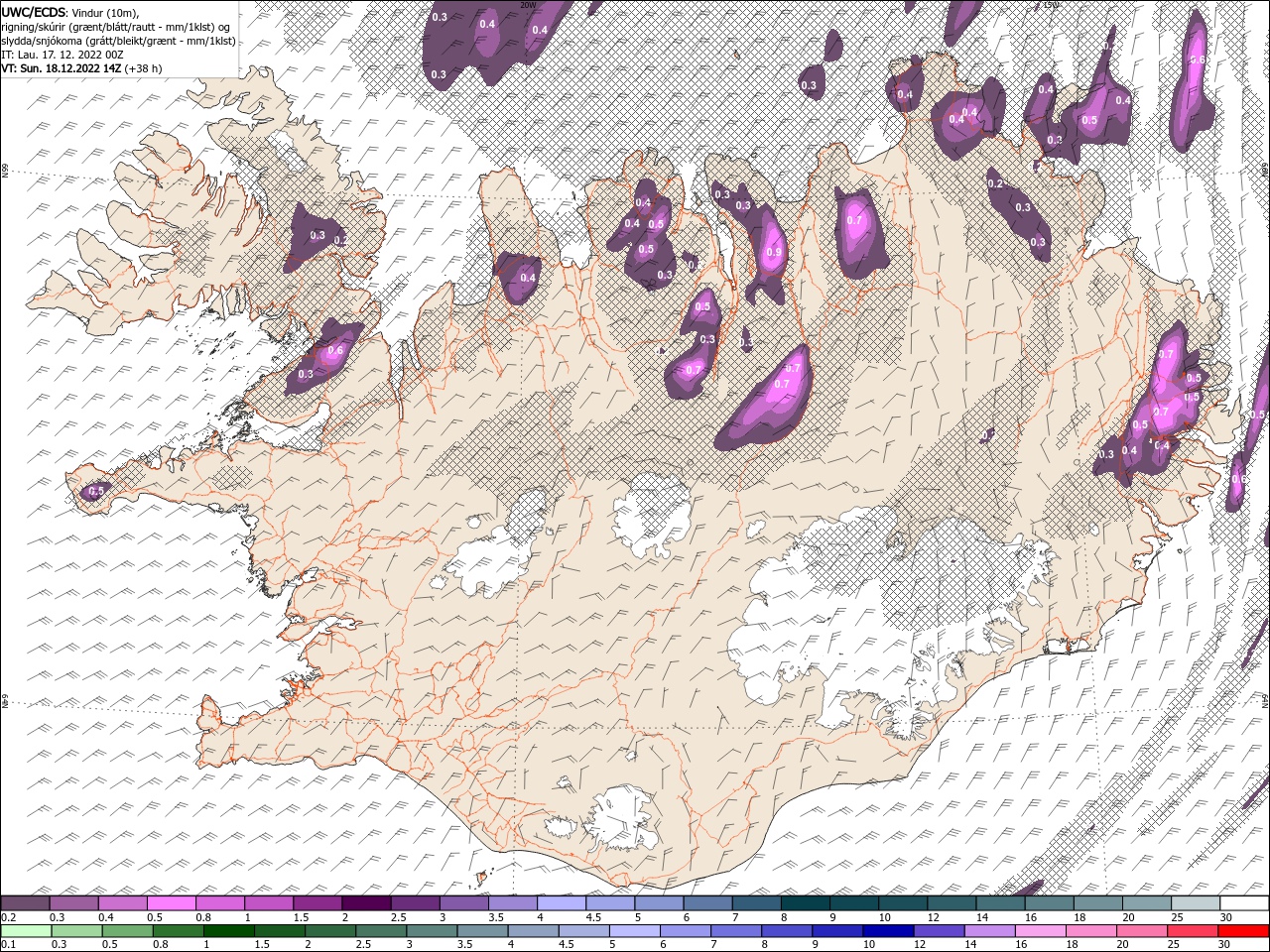Image resolution: width=1270 pixels, height=952 pixels.
Task: Pick the light pink 16 swatch in the lower scale
Action: click(1041, 931)
